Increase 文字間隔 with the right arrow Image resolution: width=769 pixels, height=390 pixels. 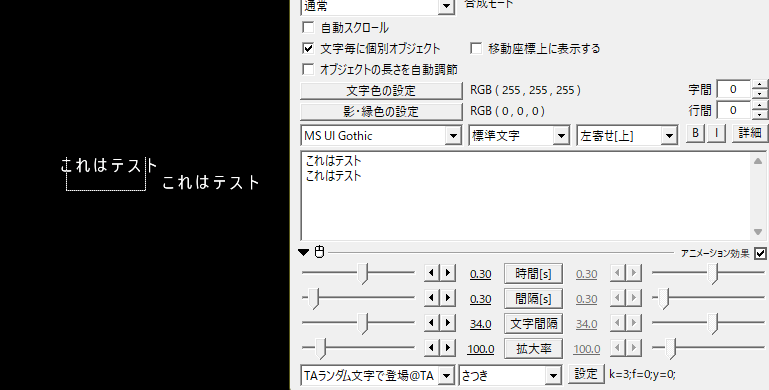pos(447,323)
